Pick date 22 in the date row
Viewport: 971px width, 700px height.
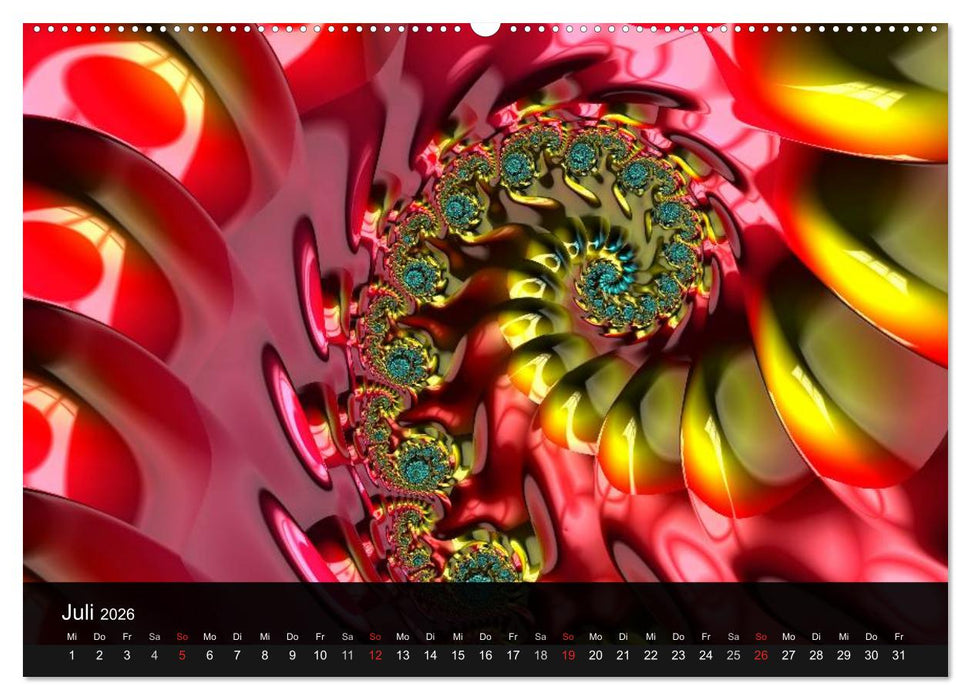click(x=651, y=656)
